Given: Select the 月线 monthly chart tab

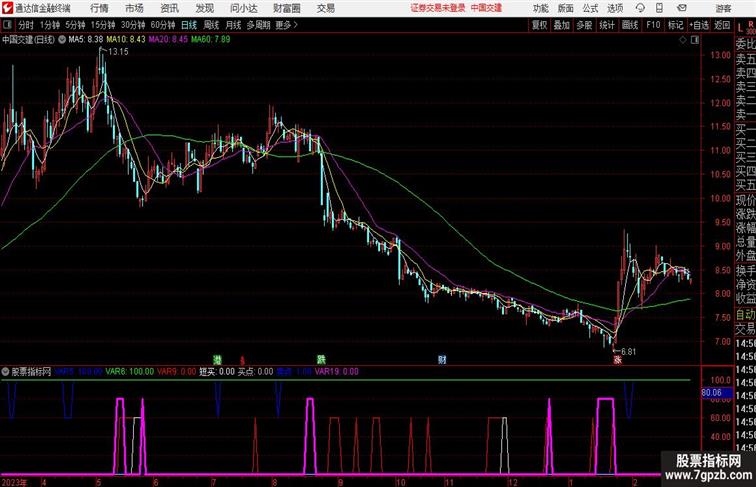Looking at the screenshot, I should tap(233, 25).
